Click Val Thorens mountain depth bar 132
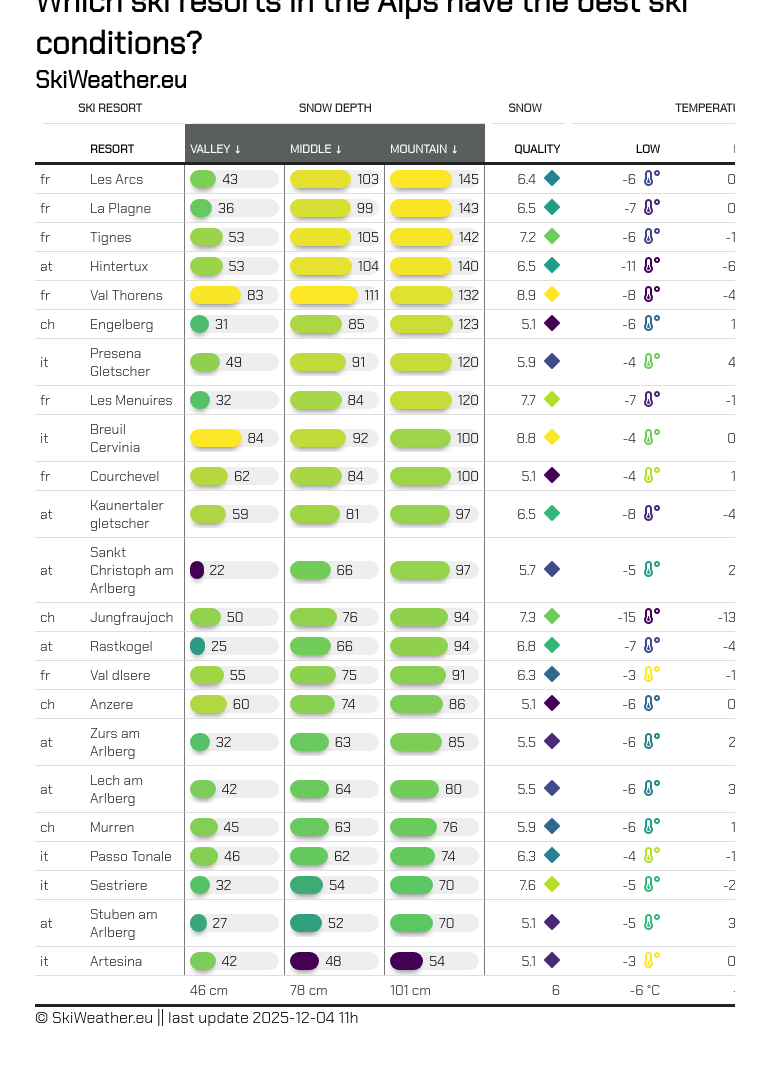 421,295
